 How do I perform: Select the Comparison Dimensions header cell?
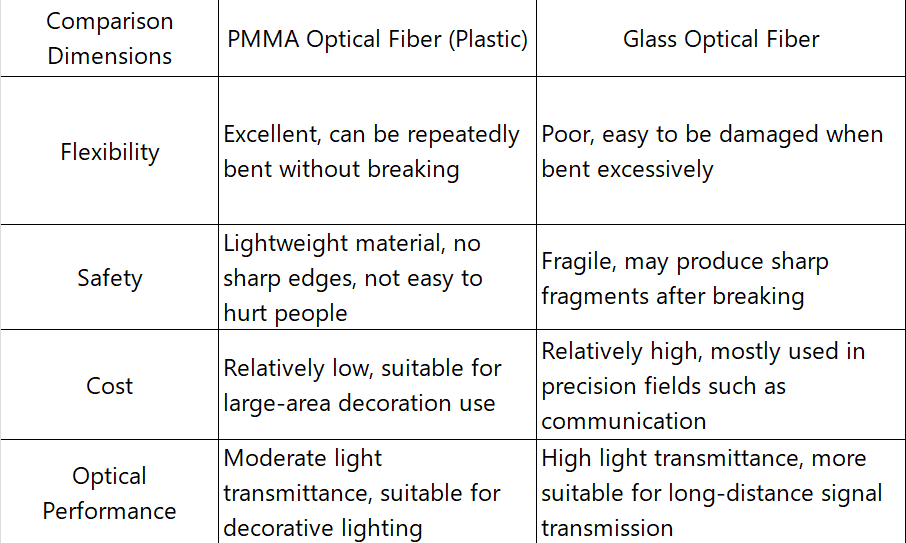(109, 38)
